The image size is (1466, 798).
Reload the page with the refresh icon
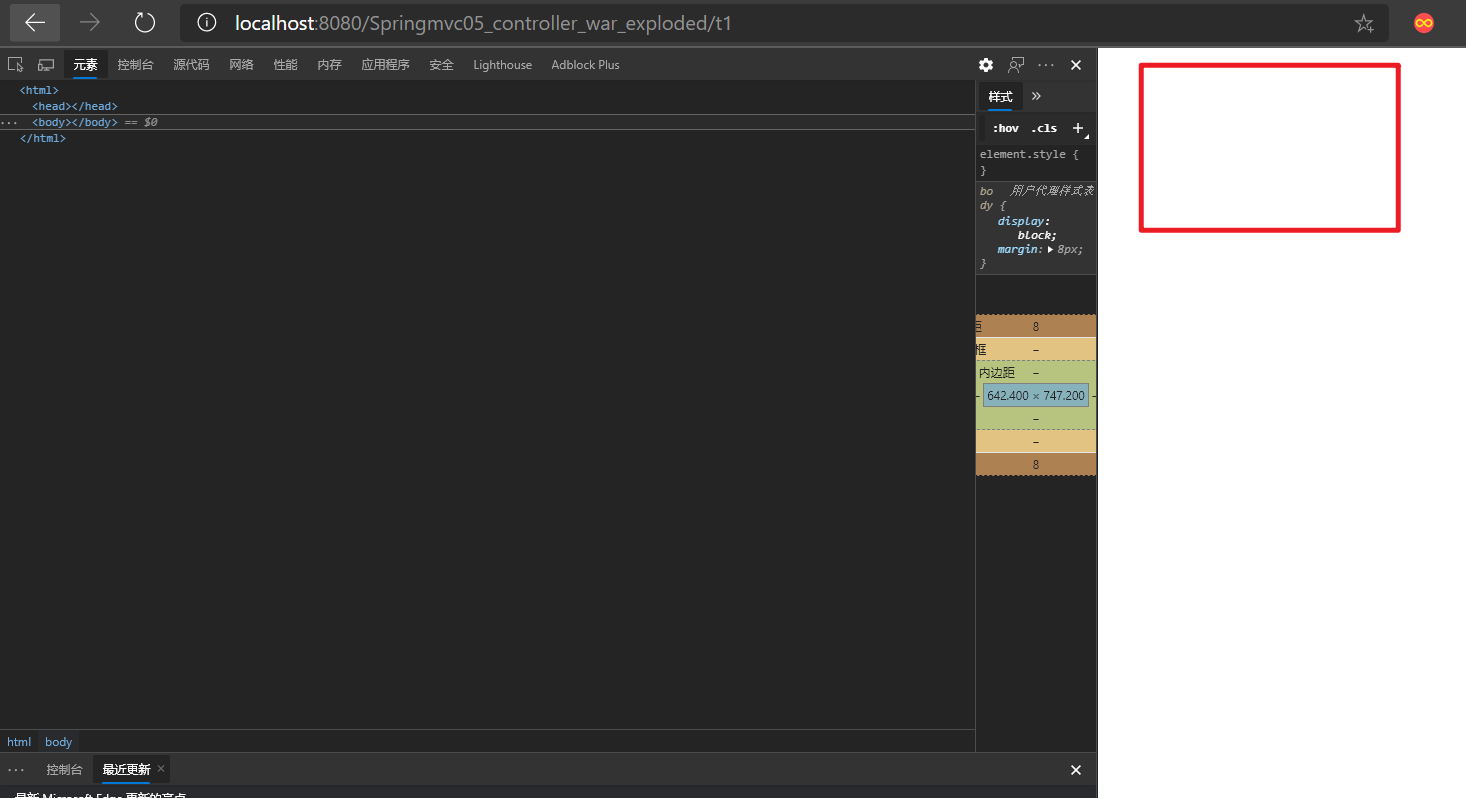pos(145,22)
